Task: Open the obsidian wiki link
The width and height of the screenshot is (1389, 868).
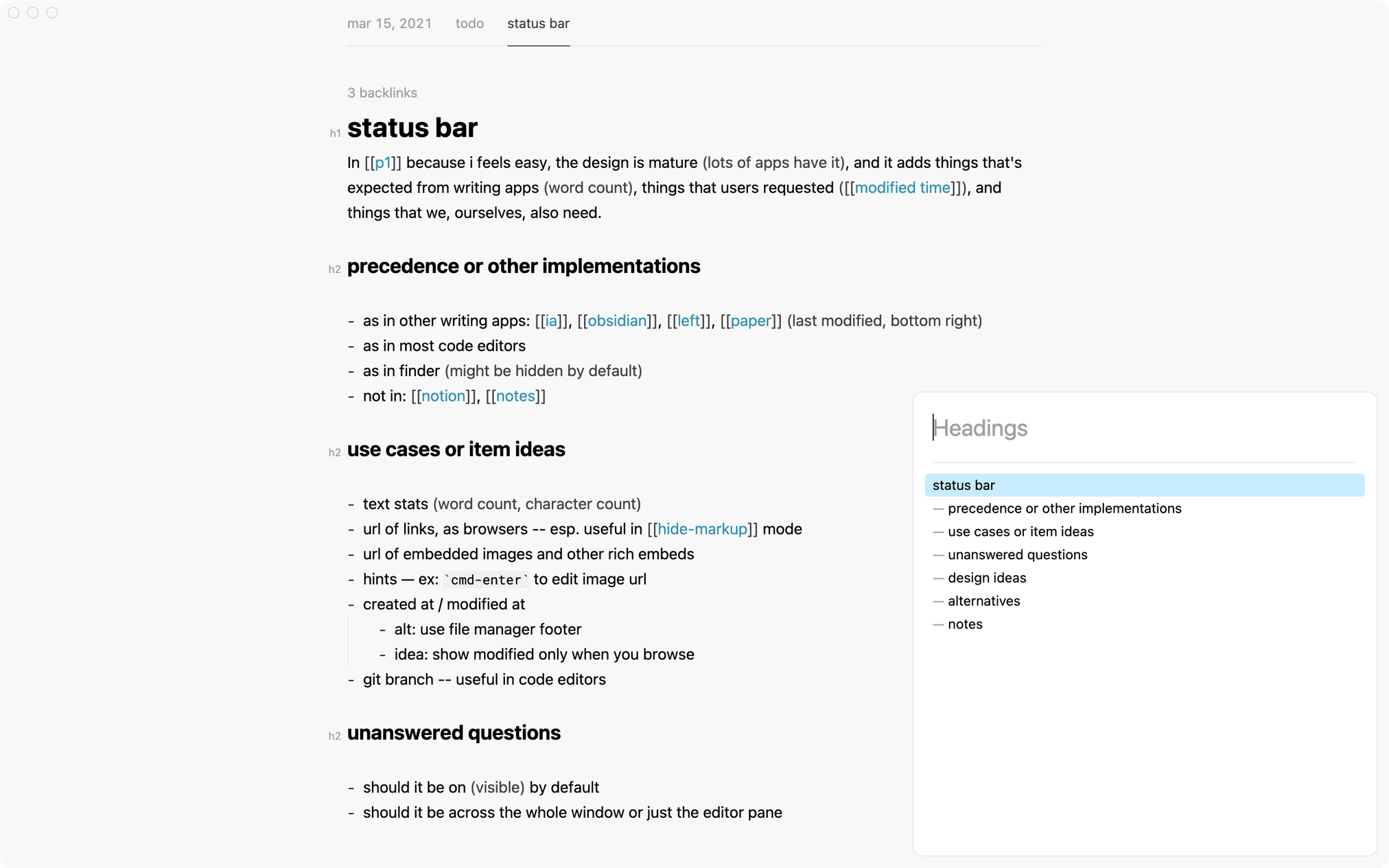Action: pyautogui.click(x=616, y=320)
